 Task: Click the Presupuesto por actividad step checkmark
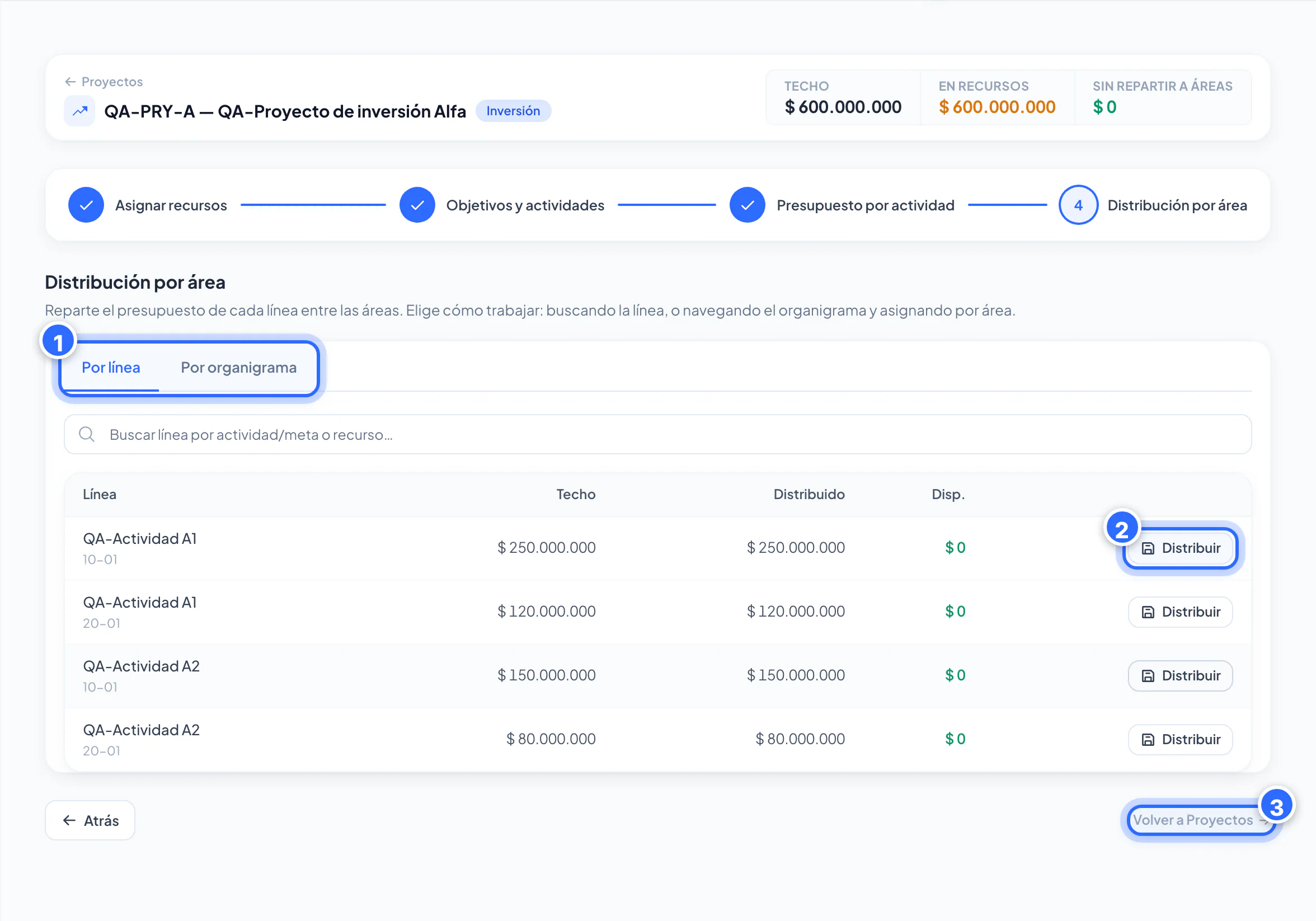click(748, 205)
